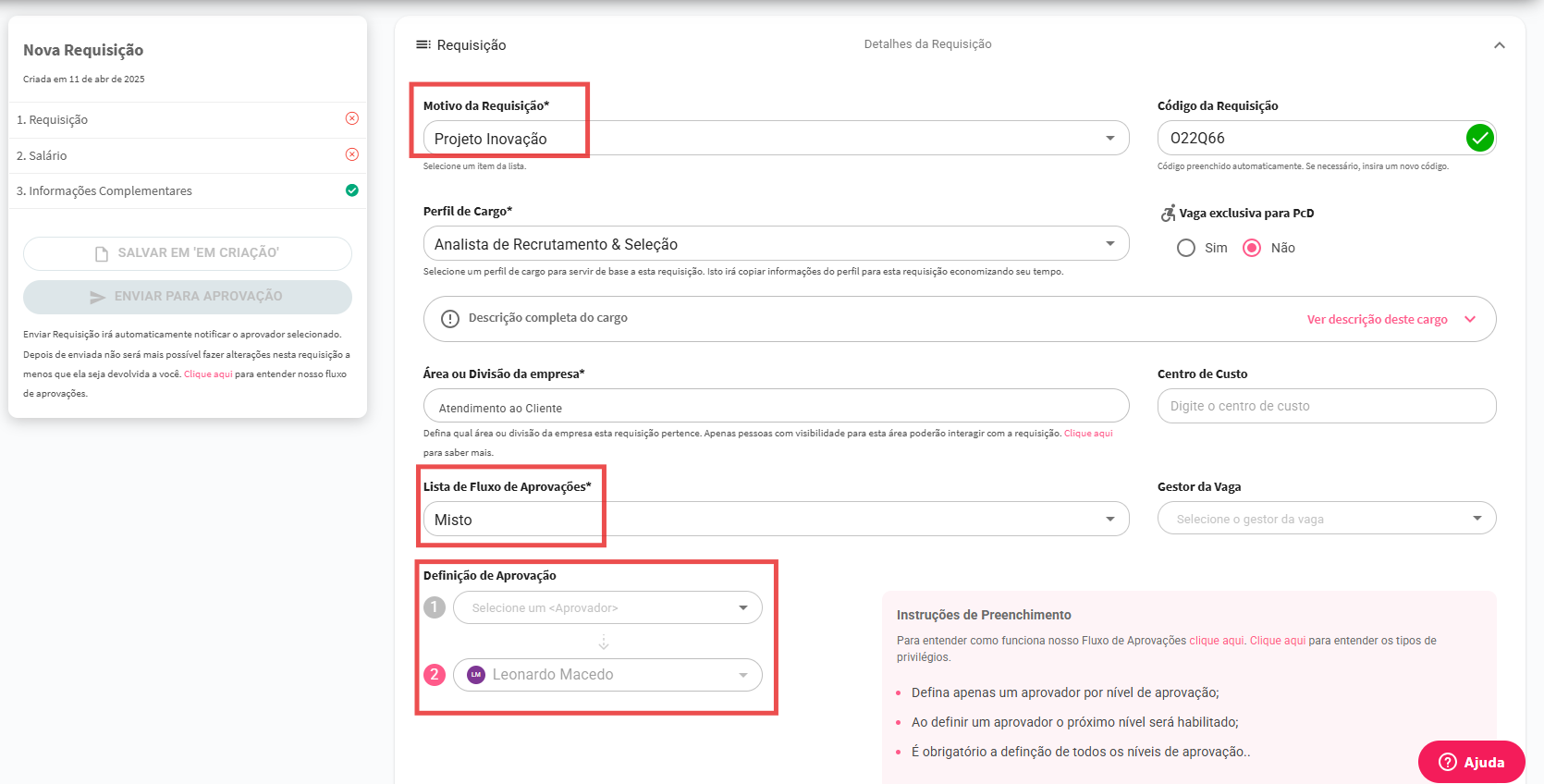Click the list icon beside the Requisição header
The width and height of the screenshot is (1544, 784).
coord(423,44)
